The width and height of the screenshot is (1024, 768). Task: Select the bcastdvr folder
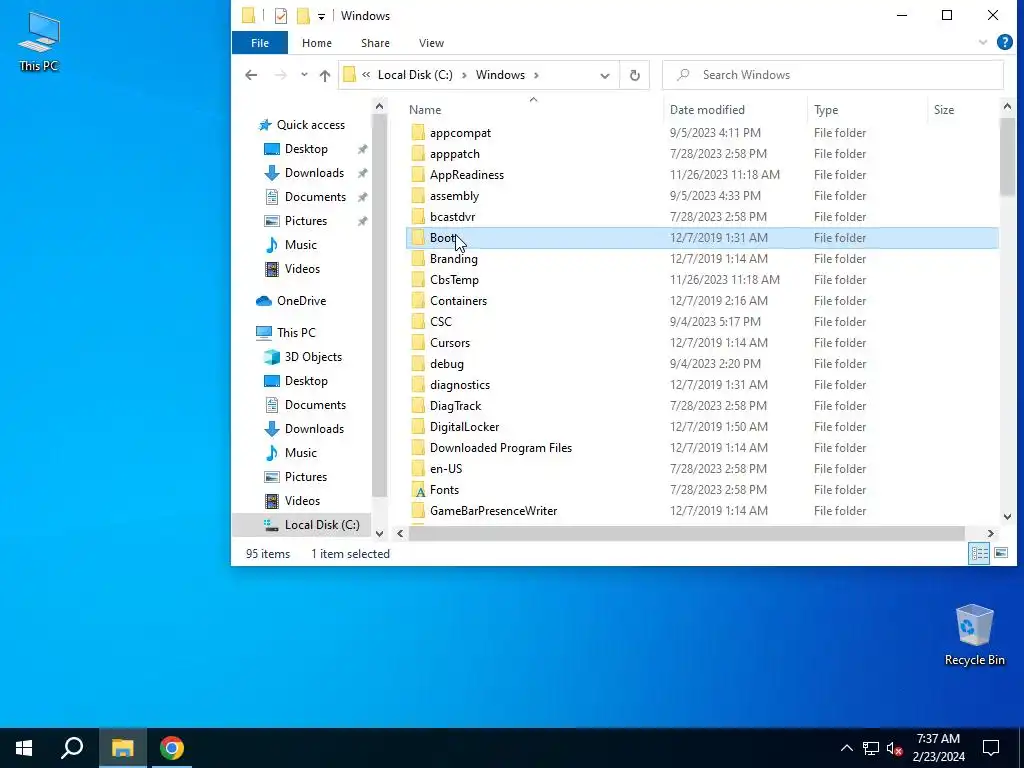pos(452,217)
